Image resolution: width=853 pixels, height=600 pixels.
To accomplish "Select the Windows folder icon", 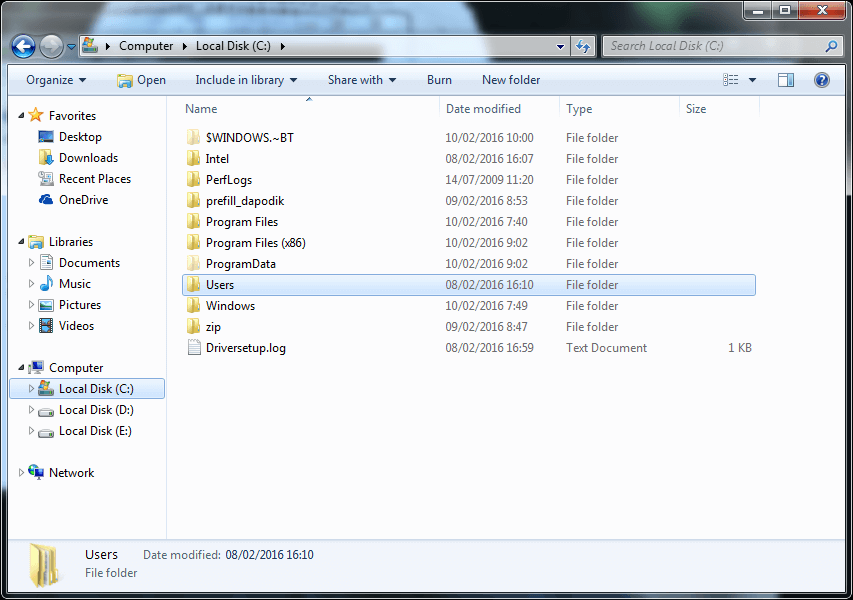I will coord(193,306).
